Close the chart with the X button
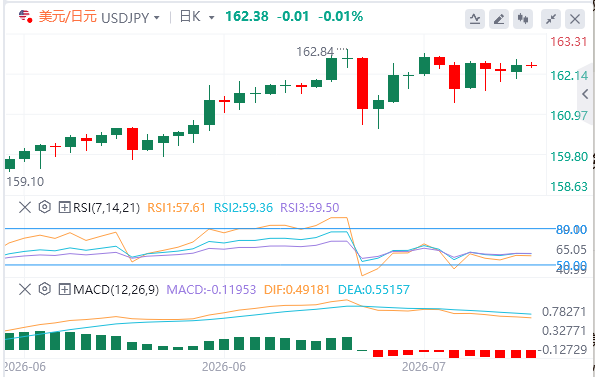The width and height of the screenshot is (595, 377). point(575,19)
